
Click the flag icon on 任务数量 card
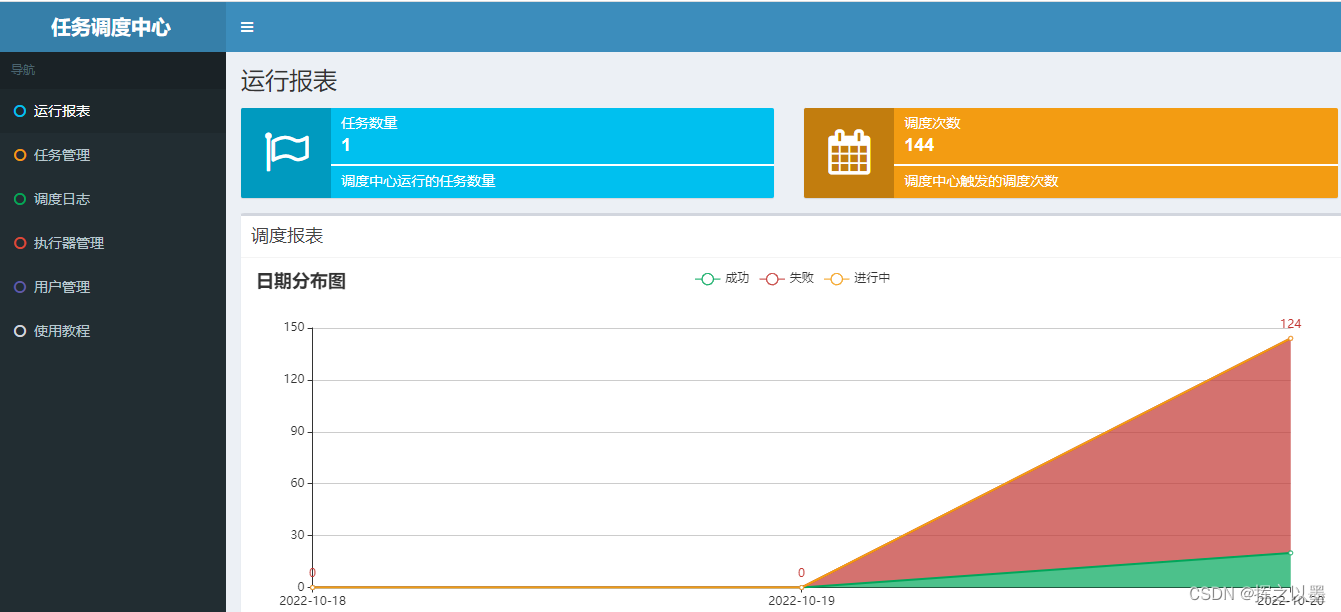pos(286,152)
